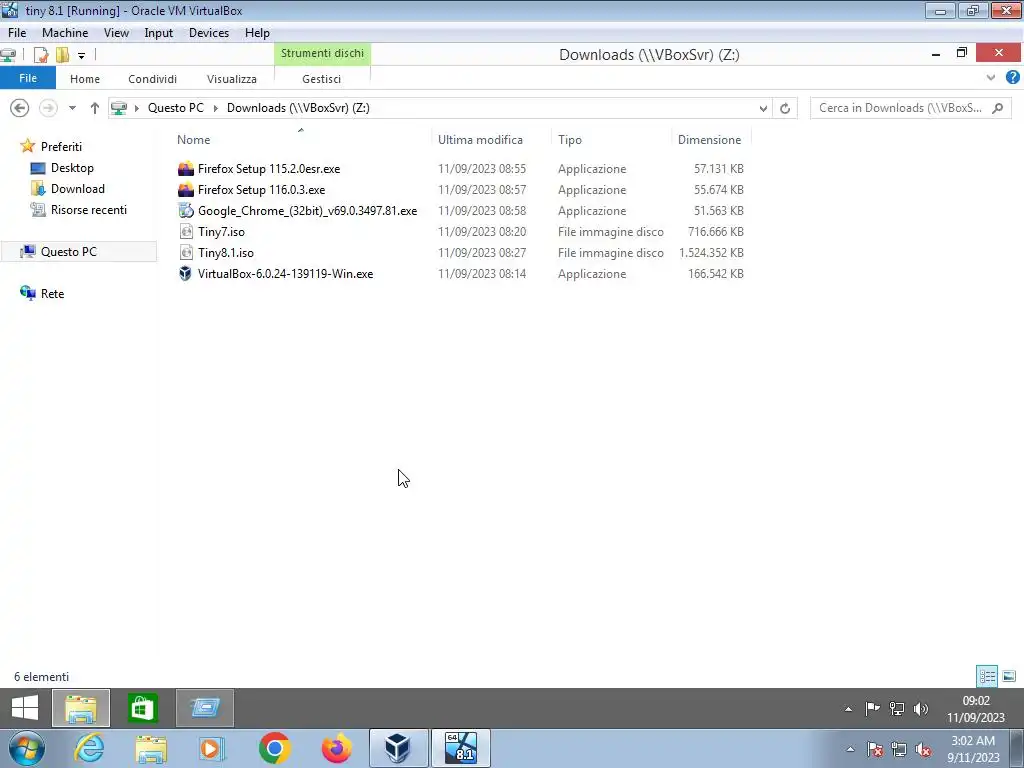Click the guest Action Center flag icon
The height and width of the screenshot is (768, 1024).
[x=872, y=709]
